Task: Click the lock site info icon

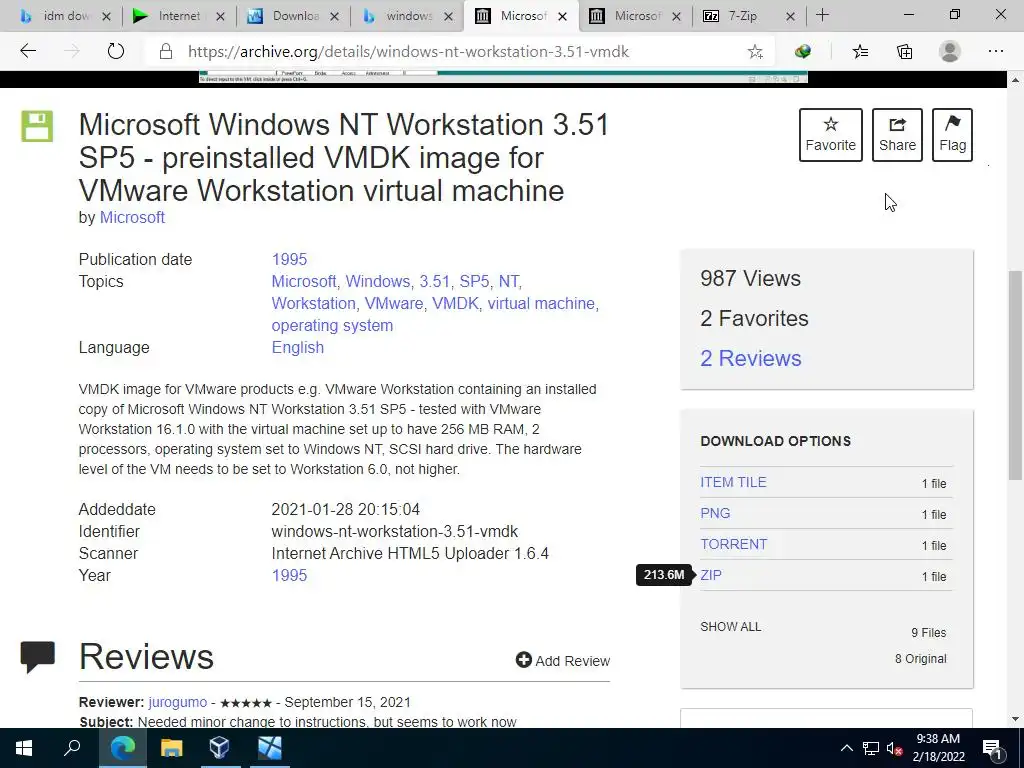Action: click(x=166, y=52)
